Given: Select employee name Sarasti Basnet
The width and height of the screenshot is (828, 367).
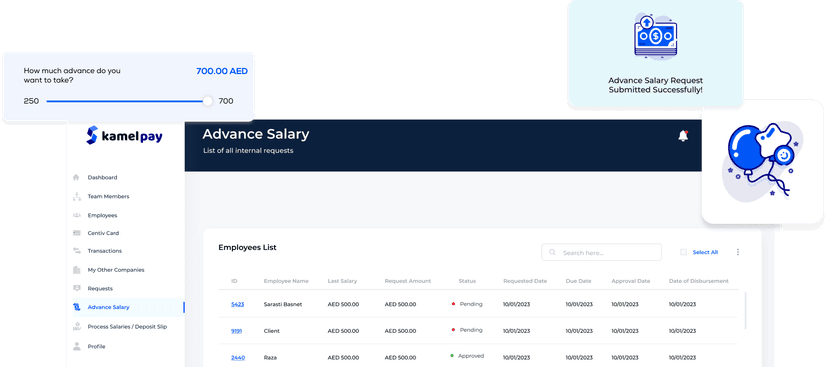Looking at the screenshot, I should (283, 304).
